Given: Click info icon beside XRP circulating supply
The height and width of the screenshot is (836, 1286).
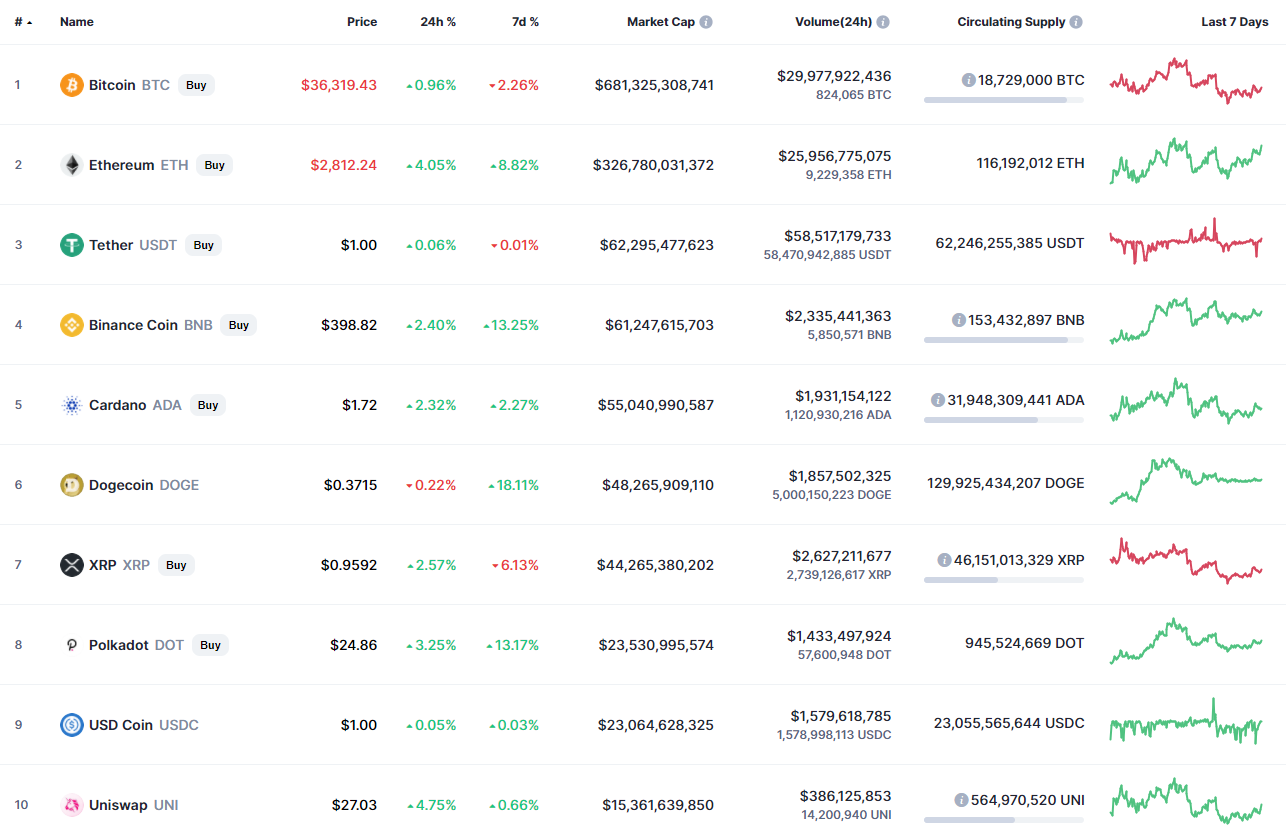Looking at the screenshot, I should pos(944,560).
